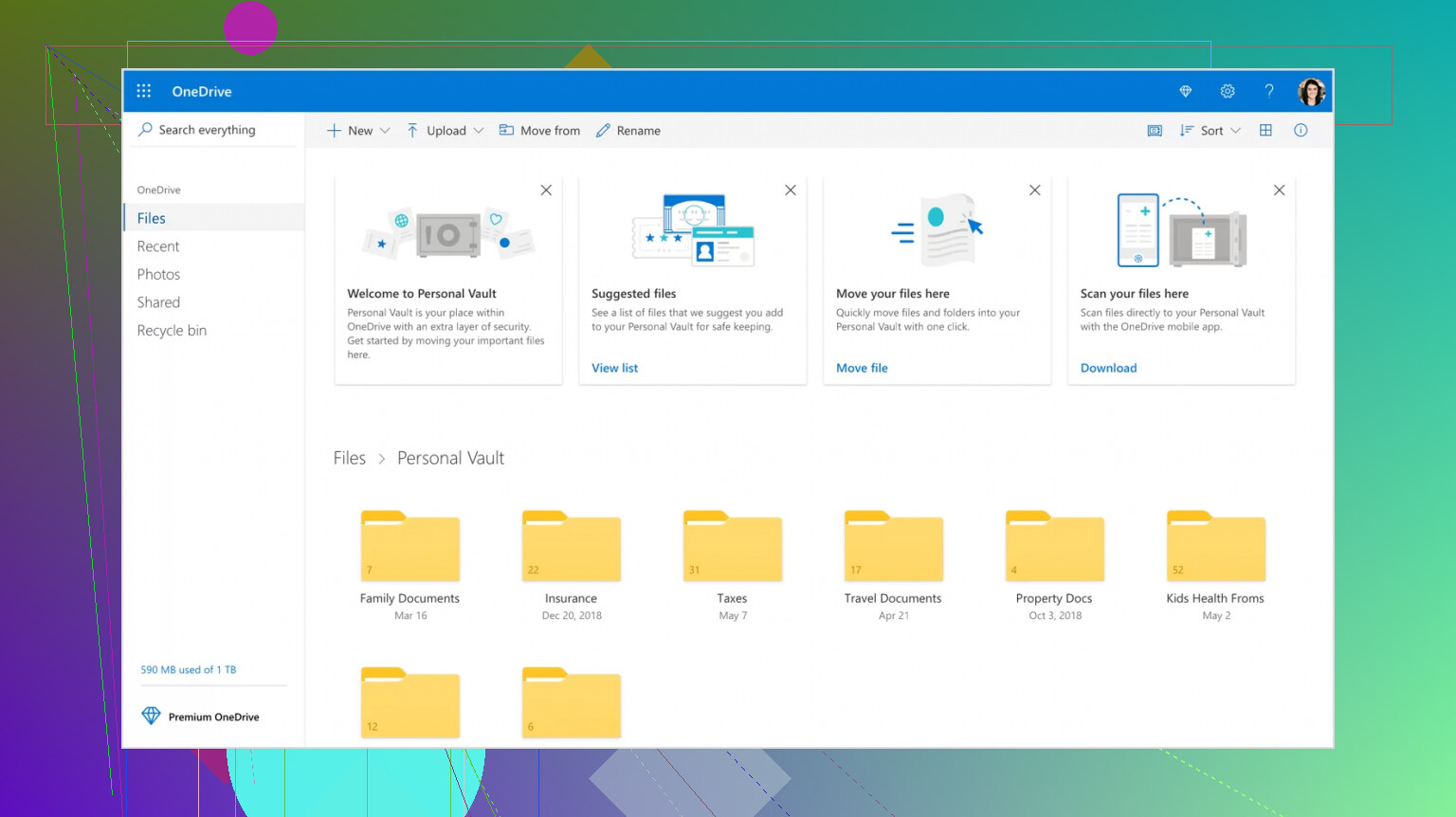Screen dimensions: 1456x817
Task: Click the Premium OneDrive diamond at sidebar bottom
Action: point(153,716)
